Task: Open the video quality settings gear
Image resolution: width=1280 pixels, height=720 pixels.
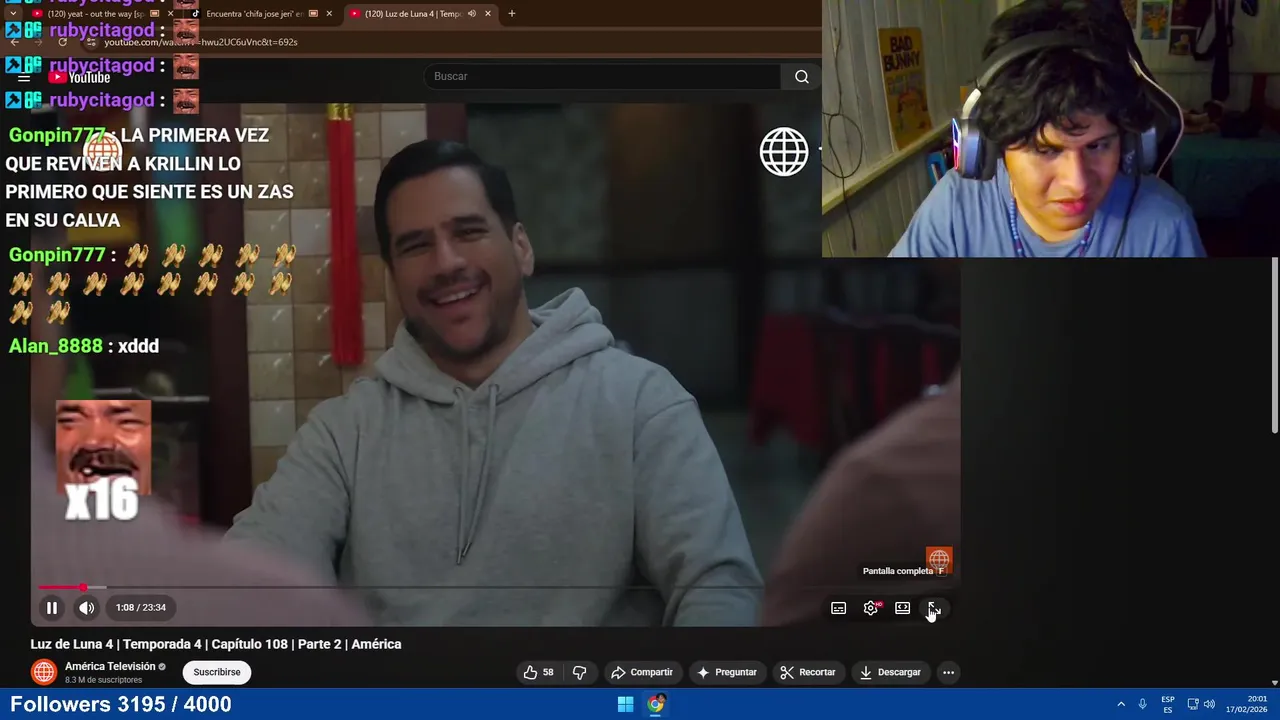Action: click(x=871, y=608)
